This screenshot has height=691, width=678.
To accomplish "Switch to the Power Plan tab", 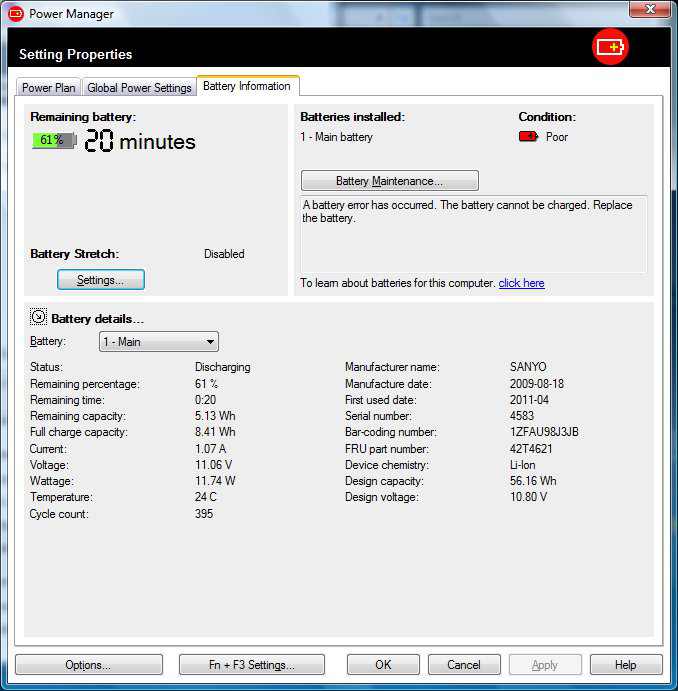I will pos(48,87).
